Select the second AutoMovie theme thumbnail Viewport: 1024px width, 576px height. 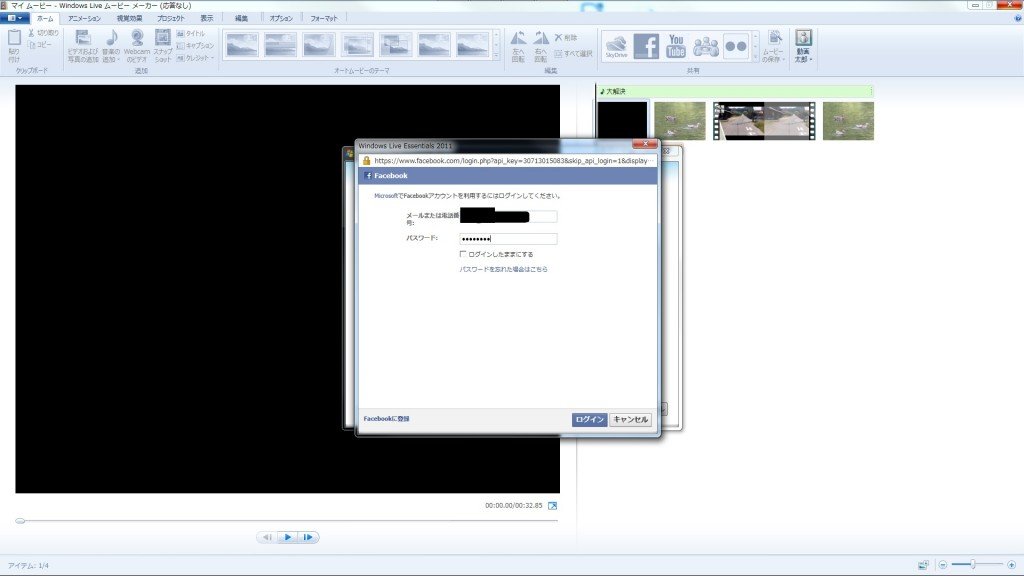tap(281, 45)
